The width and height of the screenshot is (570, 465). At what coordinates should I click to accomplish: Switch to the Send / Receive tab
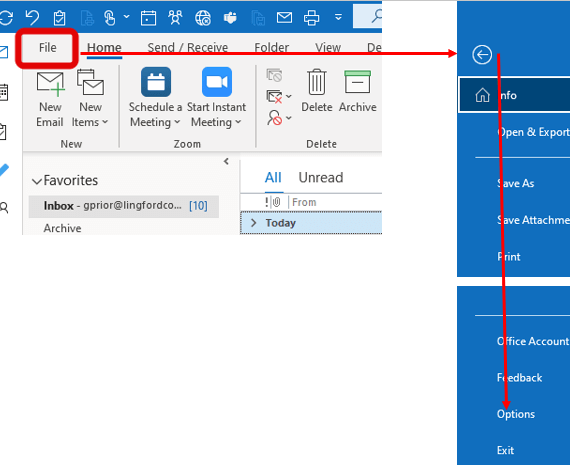[188, 48]
